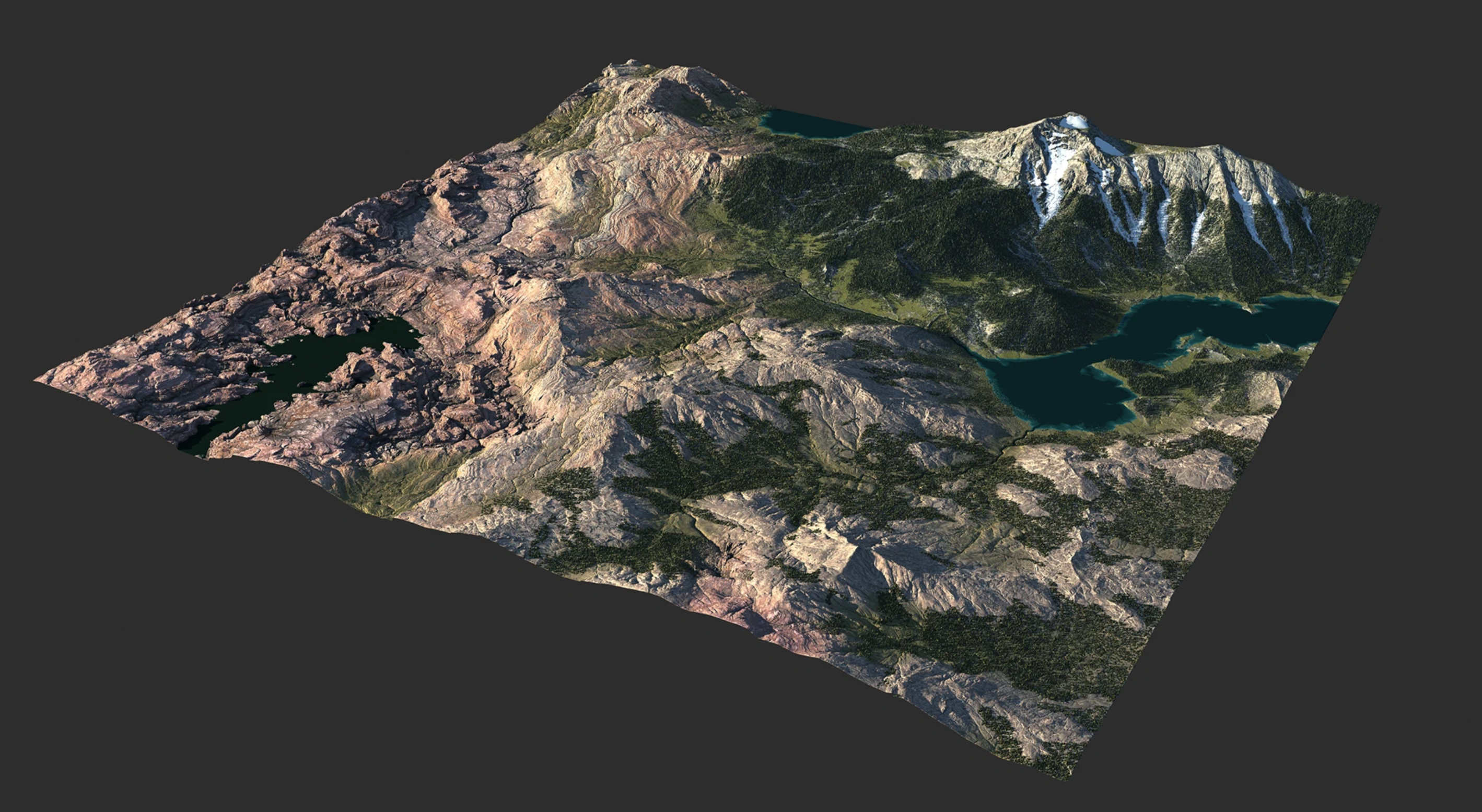This screenshot has height=812, width=1482.
Task: Click the empty dark background below the terrain
Action: coord(518,719)
